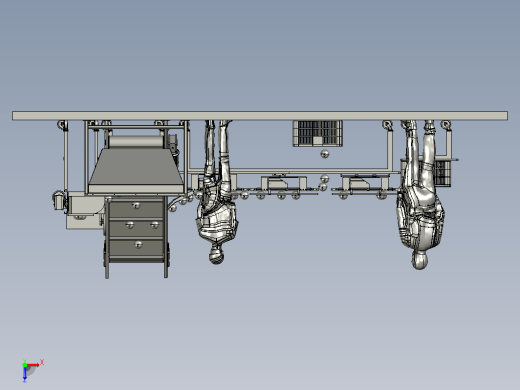Select the middle drawer with two knobs
The width and height of the screenshot is (520, 390).
pos(136,228)
